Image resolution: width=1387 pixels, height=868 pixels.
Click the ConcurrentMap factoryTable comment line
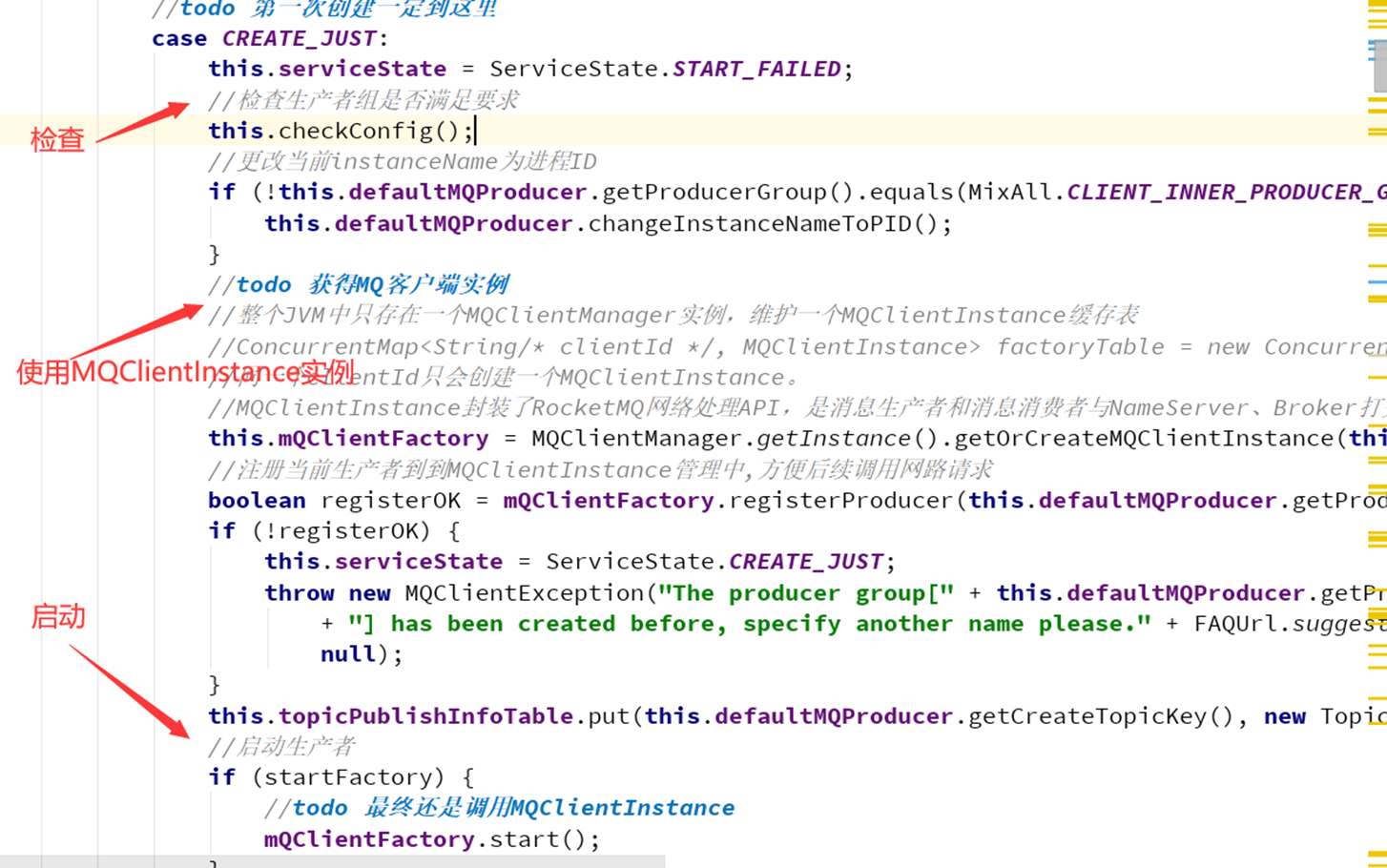[x=797, y=346]
